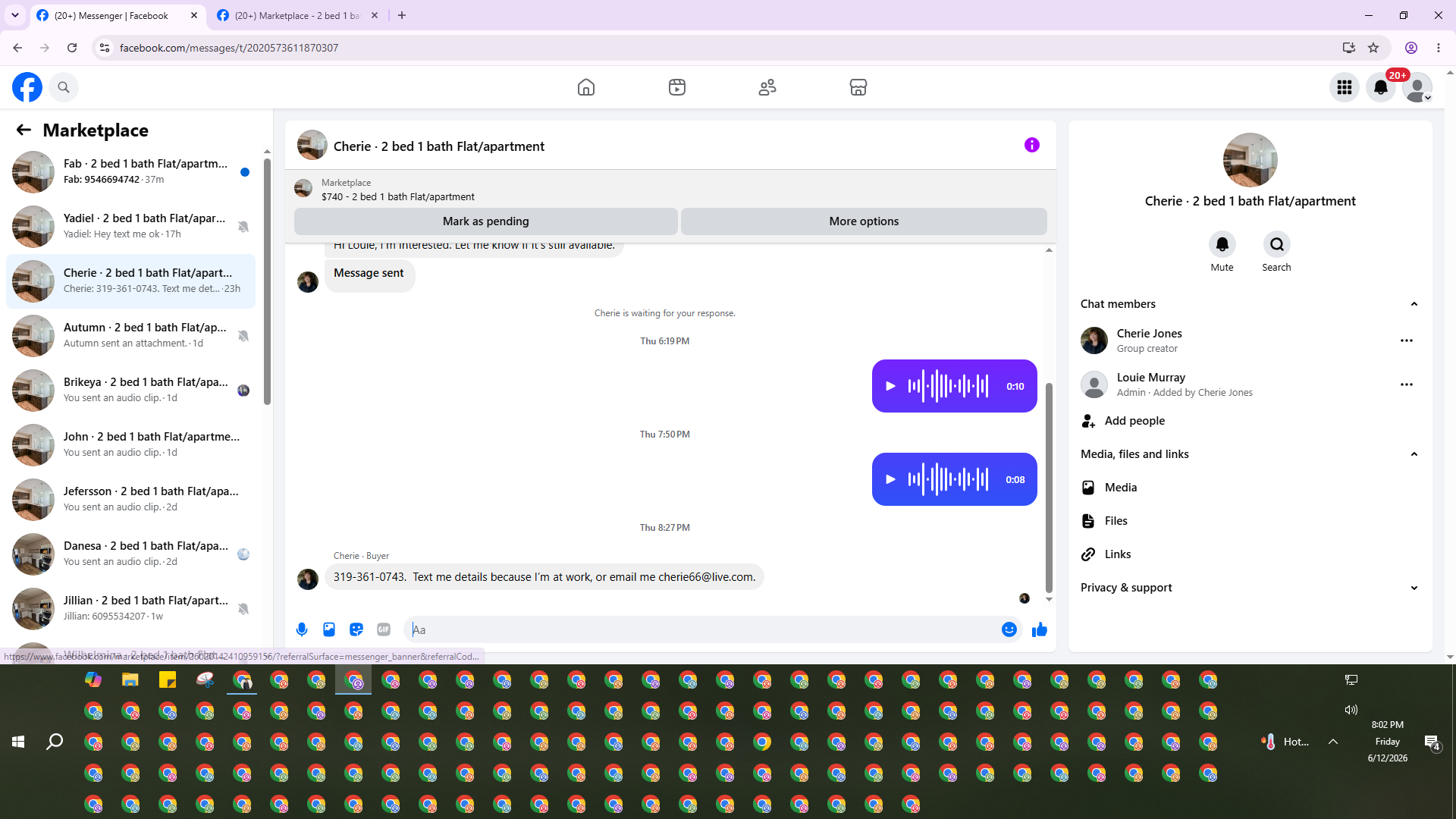Open the Chrome three-dot menu

pyautogui.click(x=1439, y=48)
